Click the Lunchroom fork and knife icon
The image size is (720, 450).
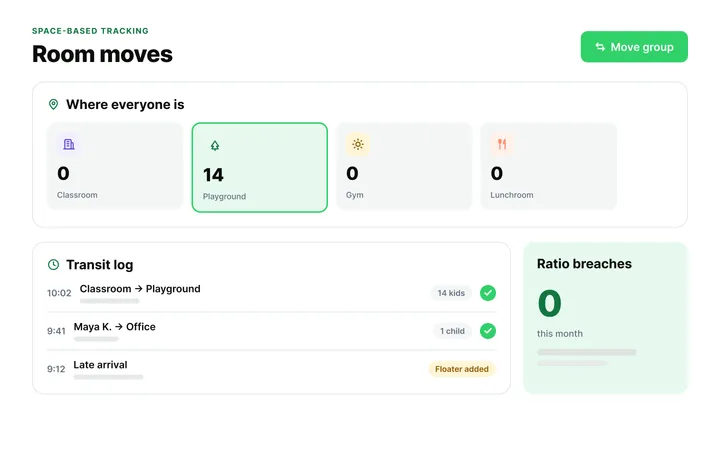[x=502, y=144]
